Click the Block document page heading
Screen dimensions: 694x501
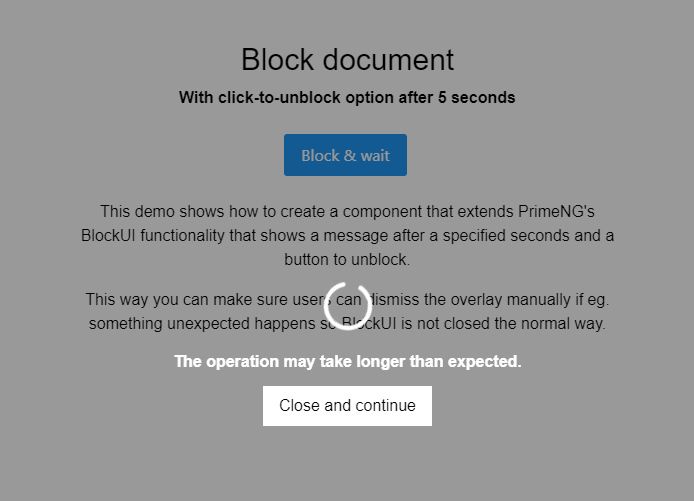tap(347, 60)
